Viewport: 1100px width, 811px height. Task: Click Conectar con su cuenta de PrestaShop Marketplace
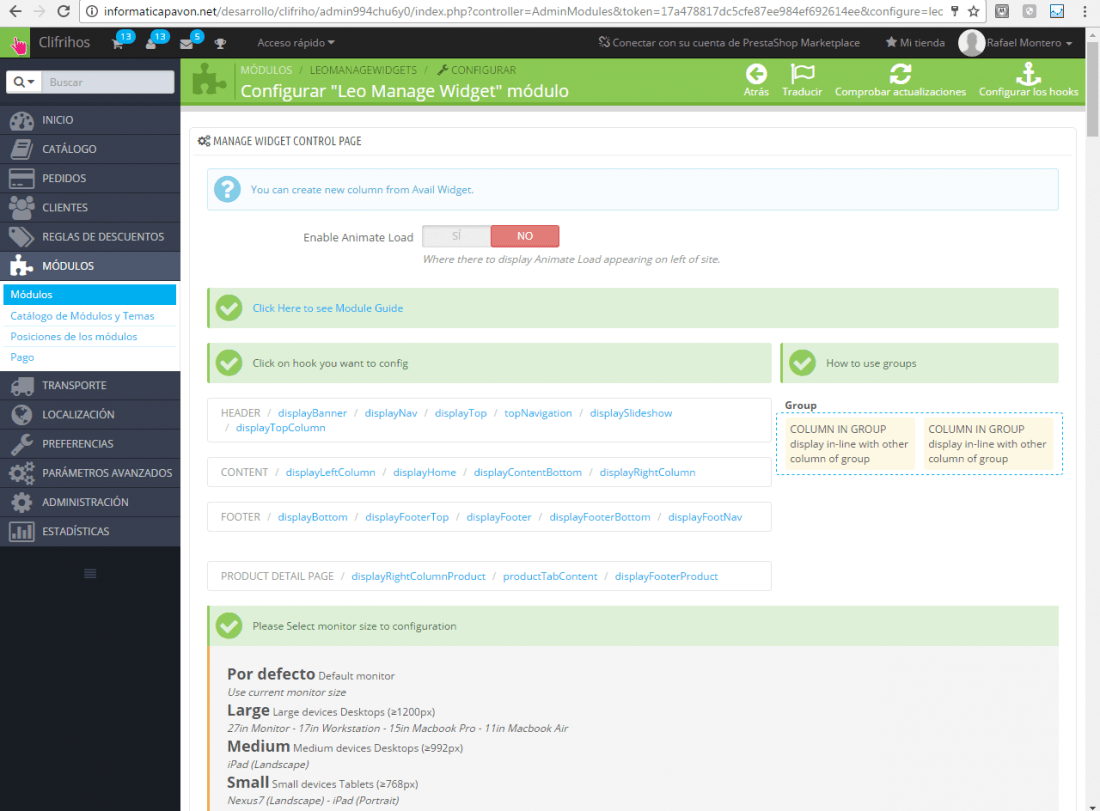[729, 43]
